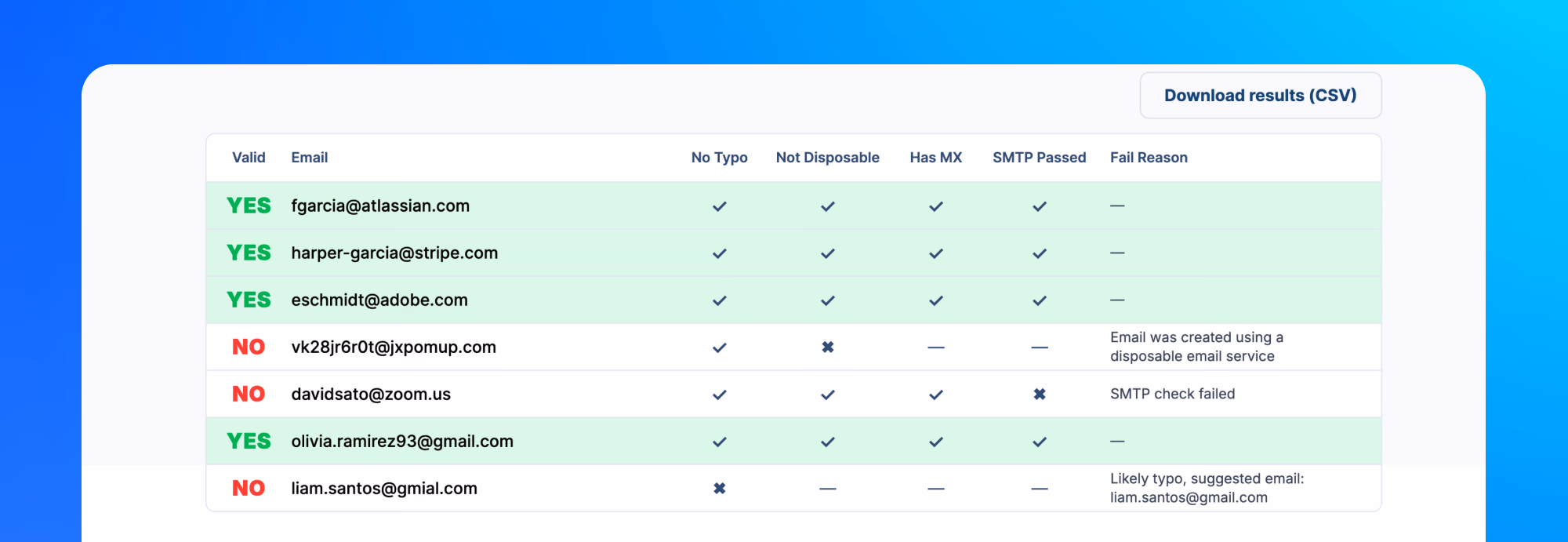1568x542 pixels.
Task: Click the Valid column header
Action: coord(249,158)
